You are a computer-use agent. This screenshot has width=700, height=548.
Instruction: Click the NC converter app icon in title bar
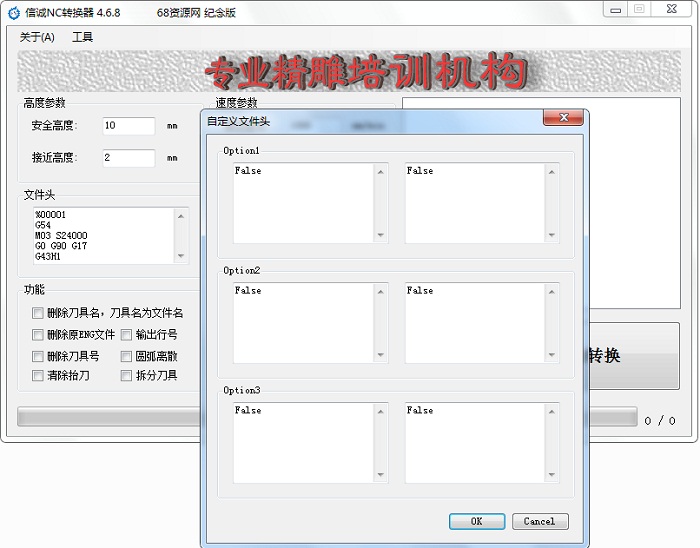(x=13, y=12)
